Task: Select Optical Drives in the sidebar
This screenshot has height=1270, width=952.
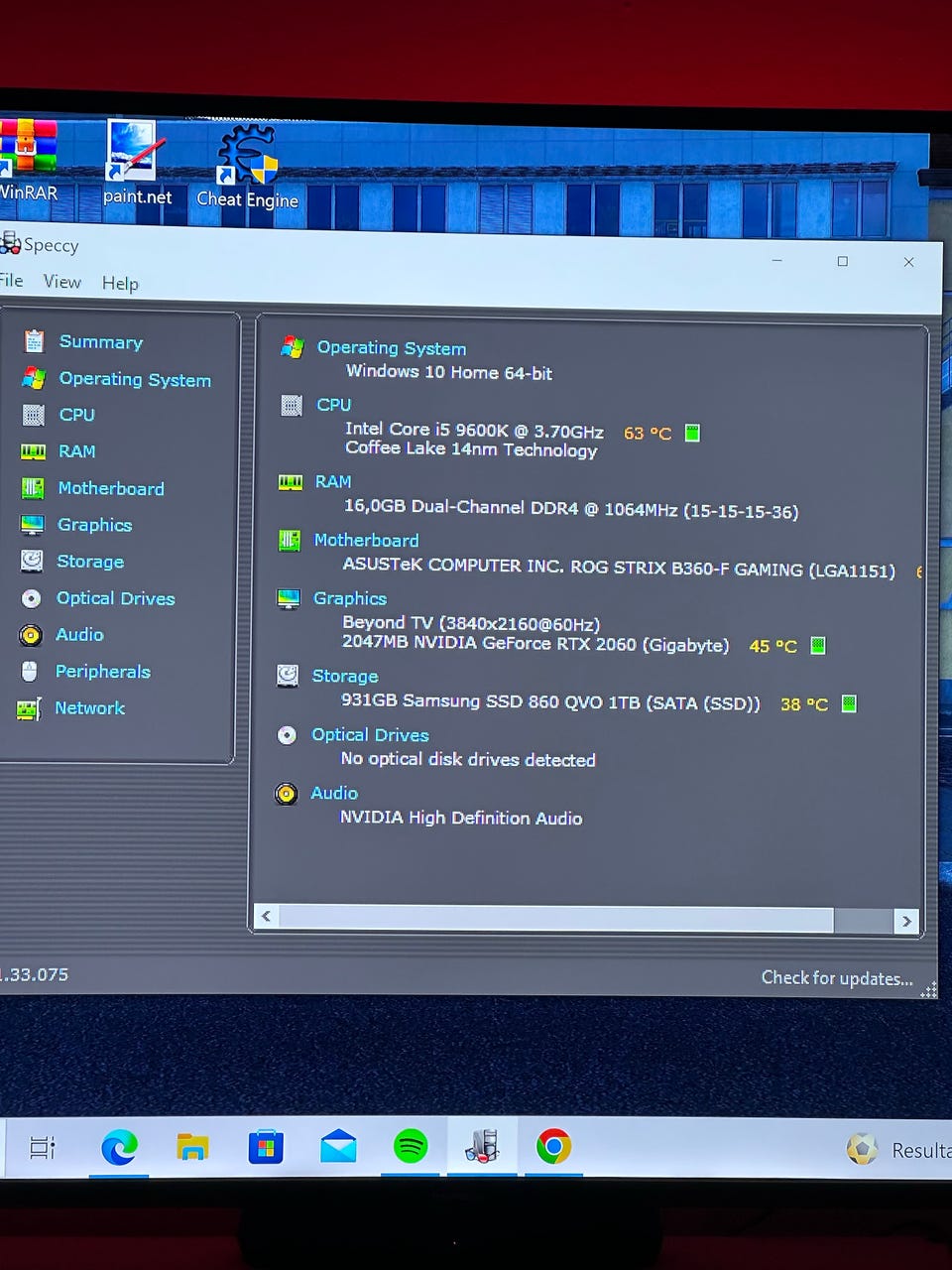Action: (115, 598)
